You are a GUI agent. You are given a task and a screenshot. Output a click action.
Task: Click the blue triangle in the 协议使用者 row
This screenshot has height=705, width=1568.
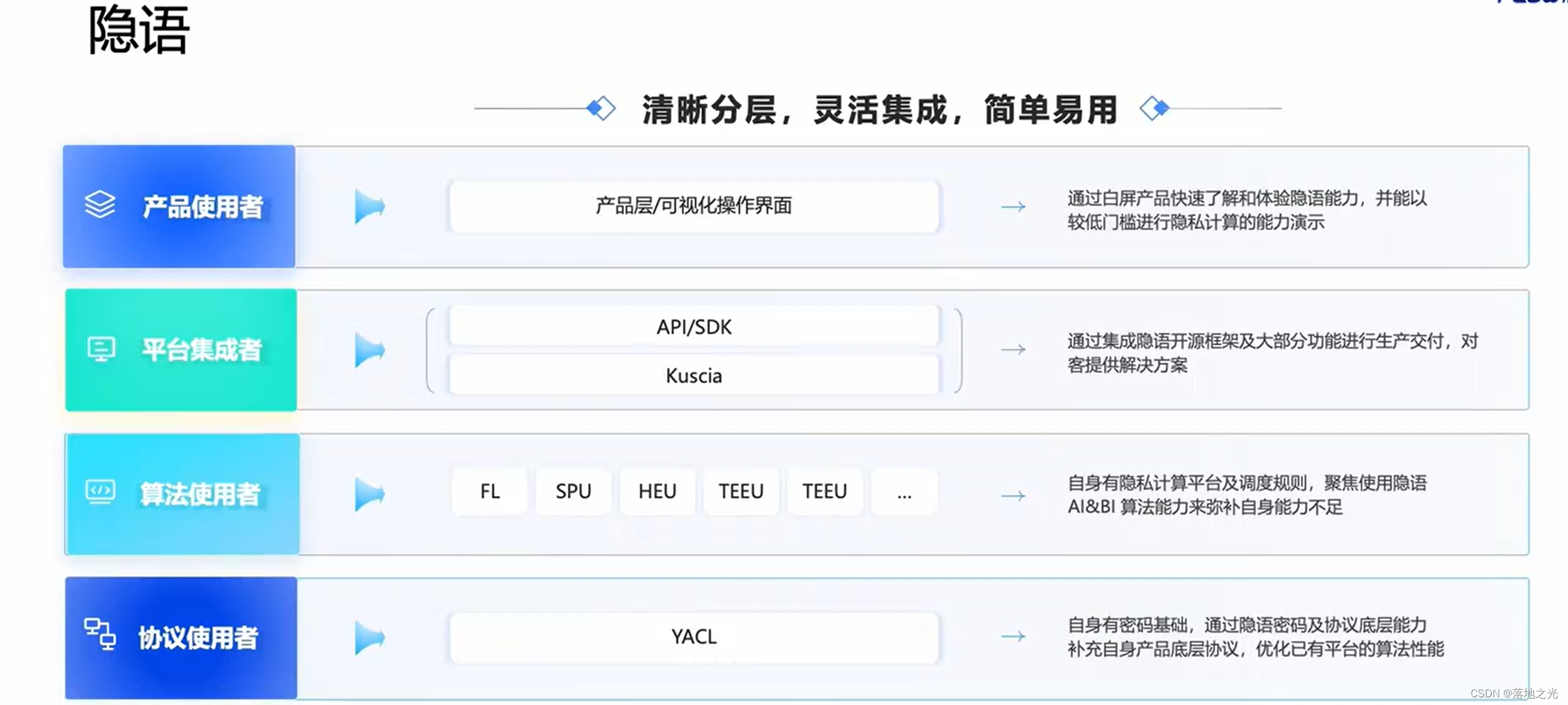pos(369,638)
